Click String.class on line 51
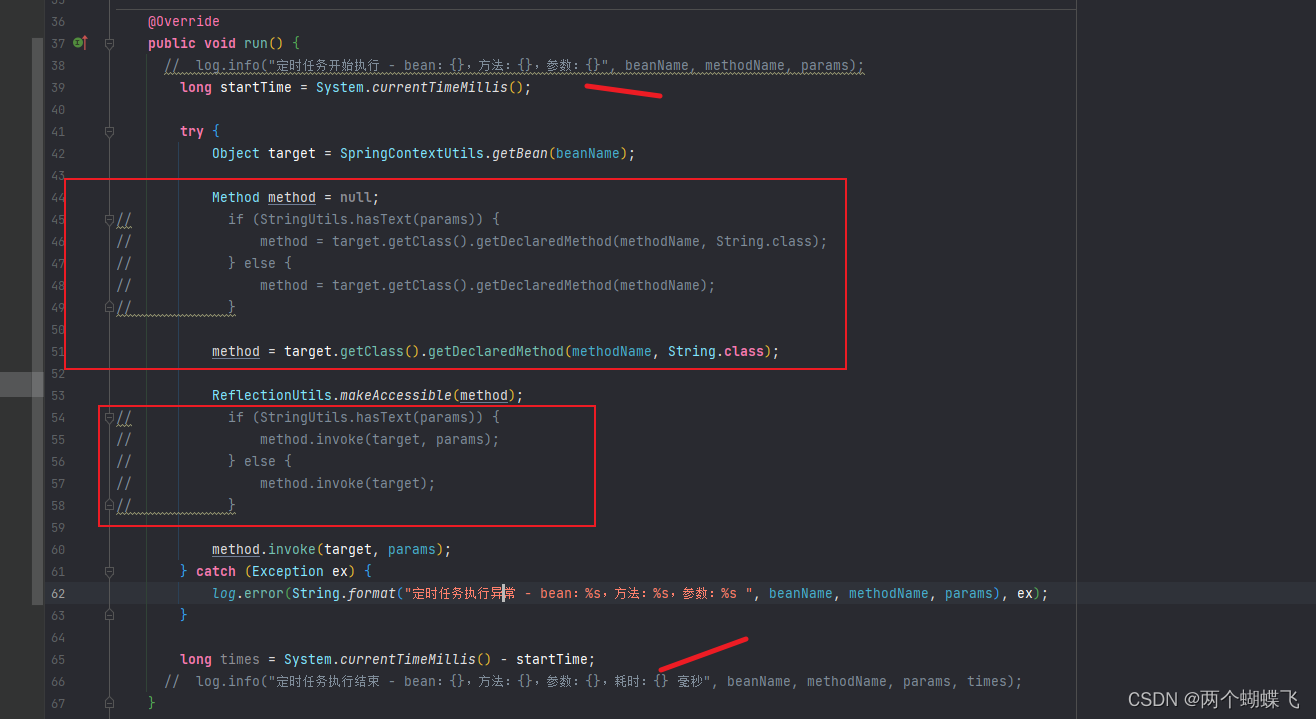This screenshot has width=1316, height=719. [x=716, y=351]
